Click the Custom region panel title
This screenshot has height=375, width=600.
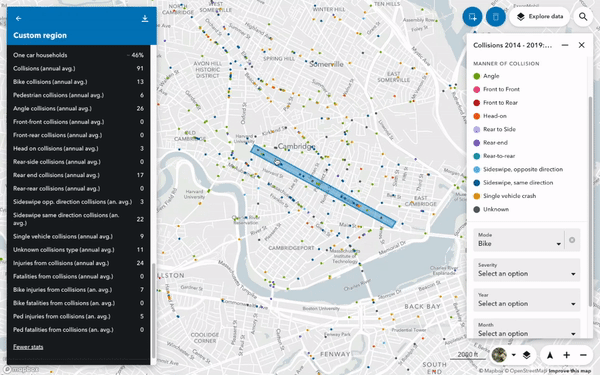coord(40,36)
